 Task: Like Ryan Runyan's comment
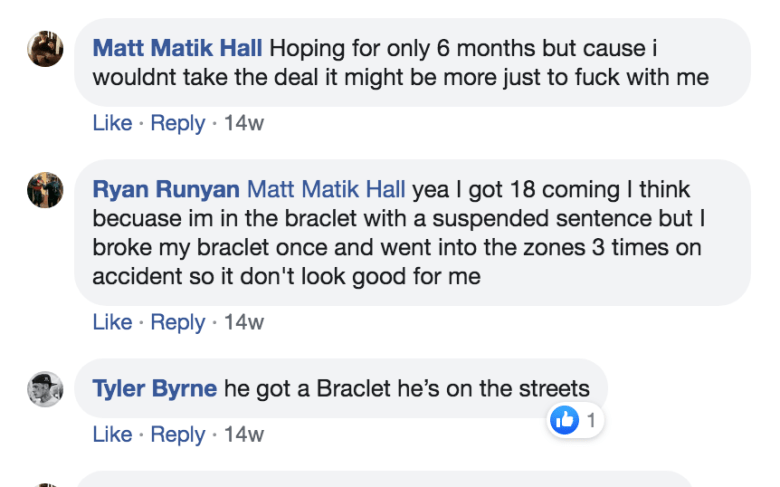click(x=112, y=322)
